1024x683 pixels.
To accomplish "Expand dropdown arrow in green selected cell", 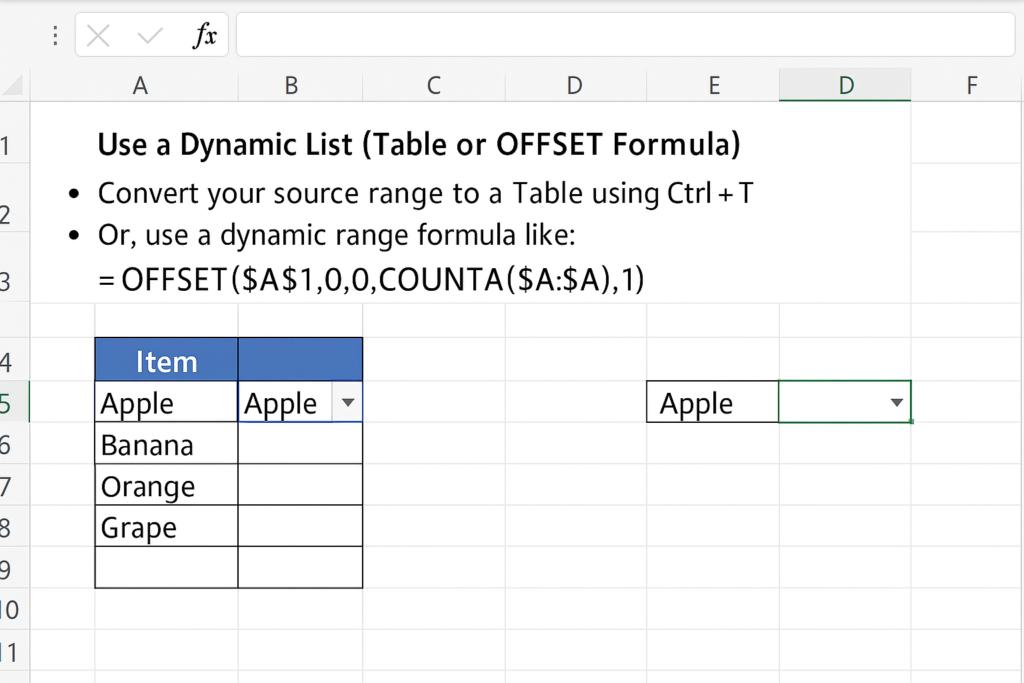I will tap(897, 402).
